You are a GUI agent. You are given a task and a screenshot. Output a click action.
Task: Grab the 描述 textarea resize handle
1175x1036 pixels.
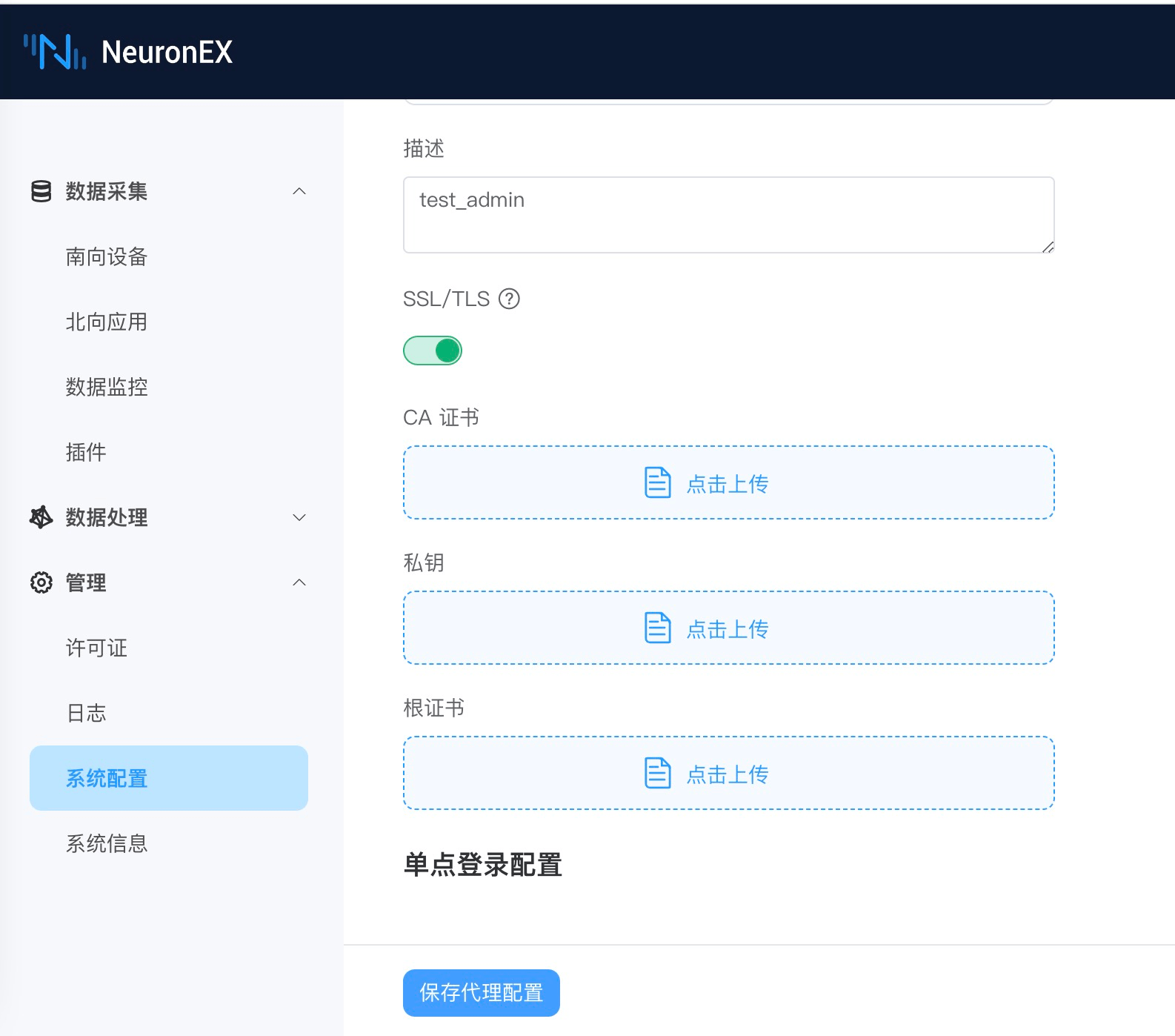pyautogui.click(x=1048, y=247)
